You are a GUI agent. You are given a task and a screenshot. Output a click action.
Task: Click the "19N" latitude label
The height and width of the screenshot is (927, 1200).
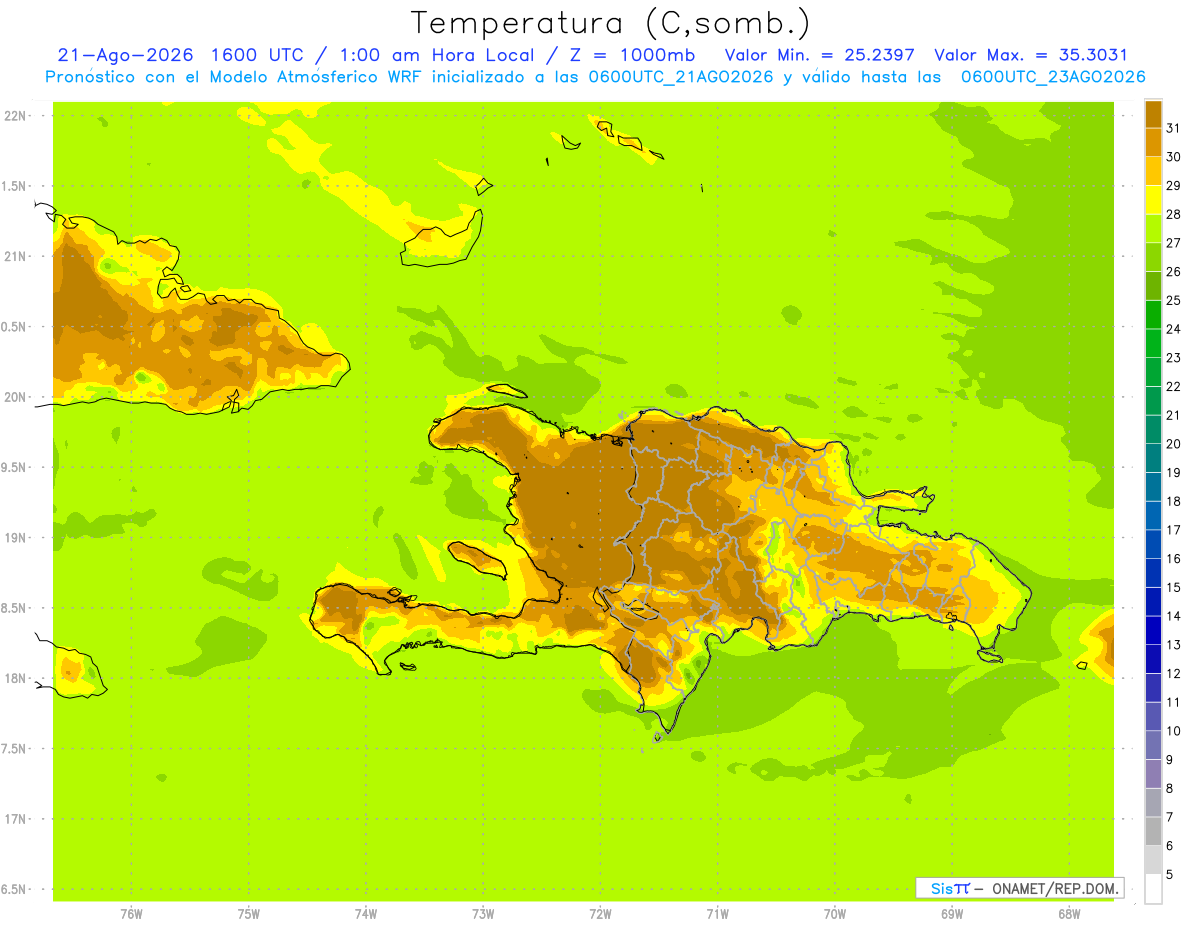point(15,538)
